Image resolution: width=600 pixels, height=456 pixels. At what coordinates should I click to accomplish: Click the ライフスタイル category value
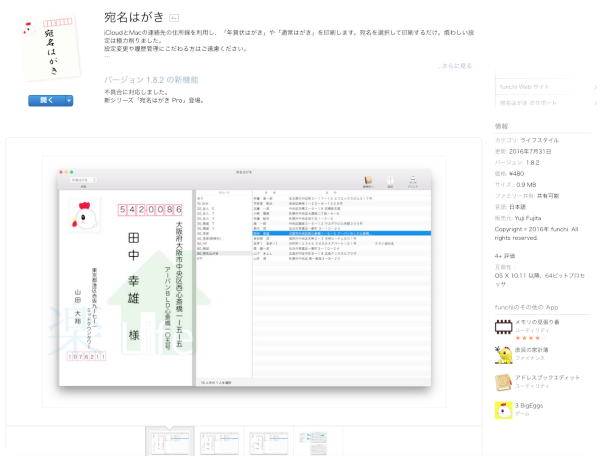coord(540,140)
